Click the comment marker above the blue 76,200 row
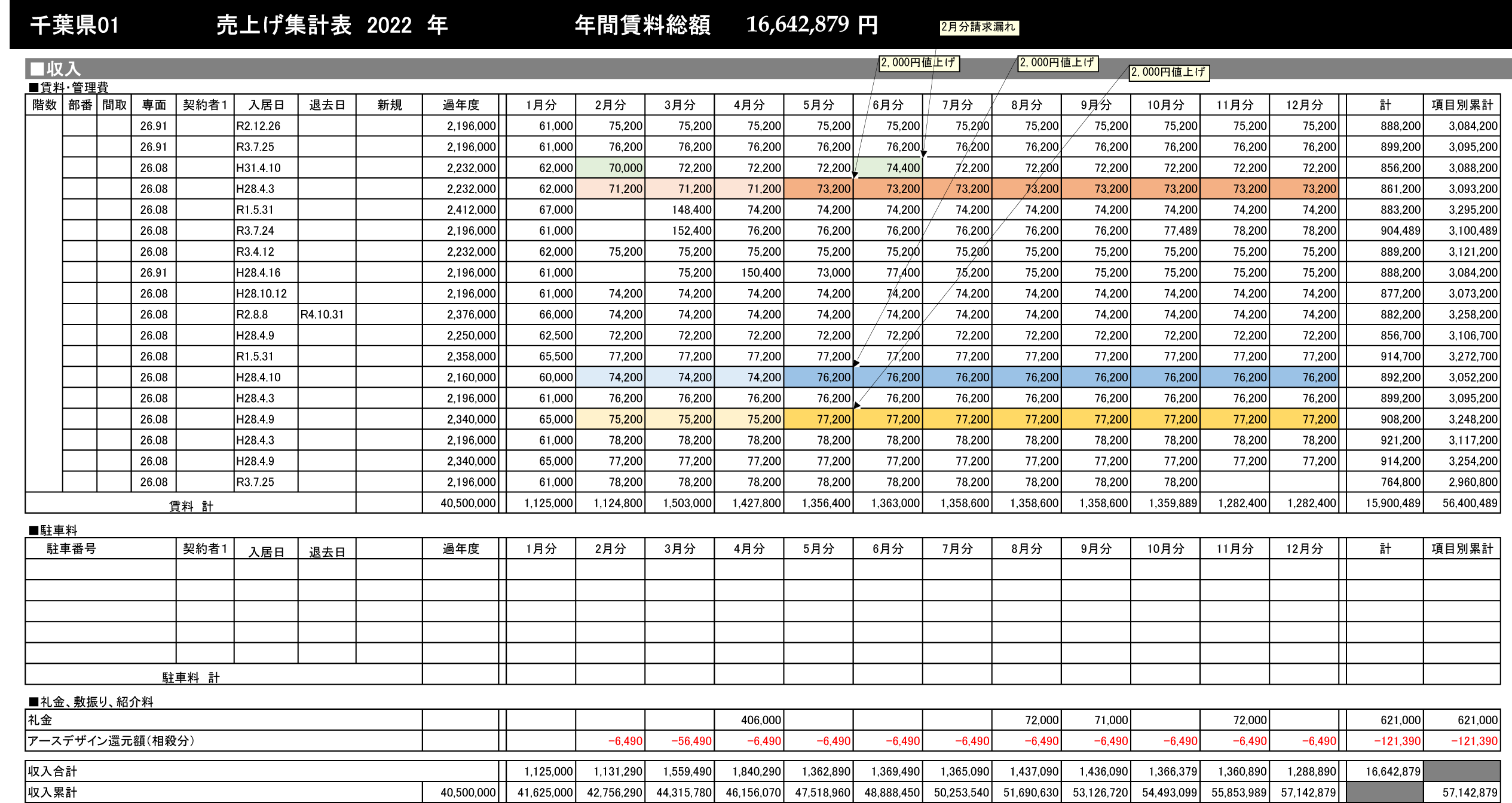 (x=856, y=363)
